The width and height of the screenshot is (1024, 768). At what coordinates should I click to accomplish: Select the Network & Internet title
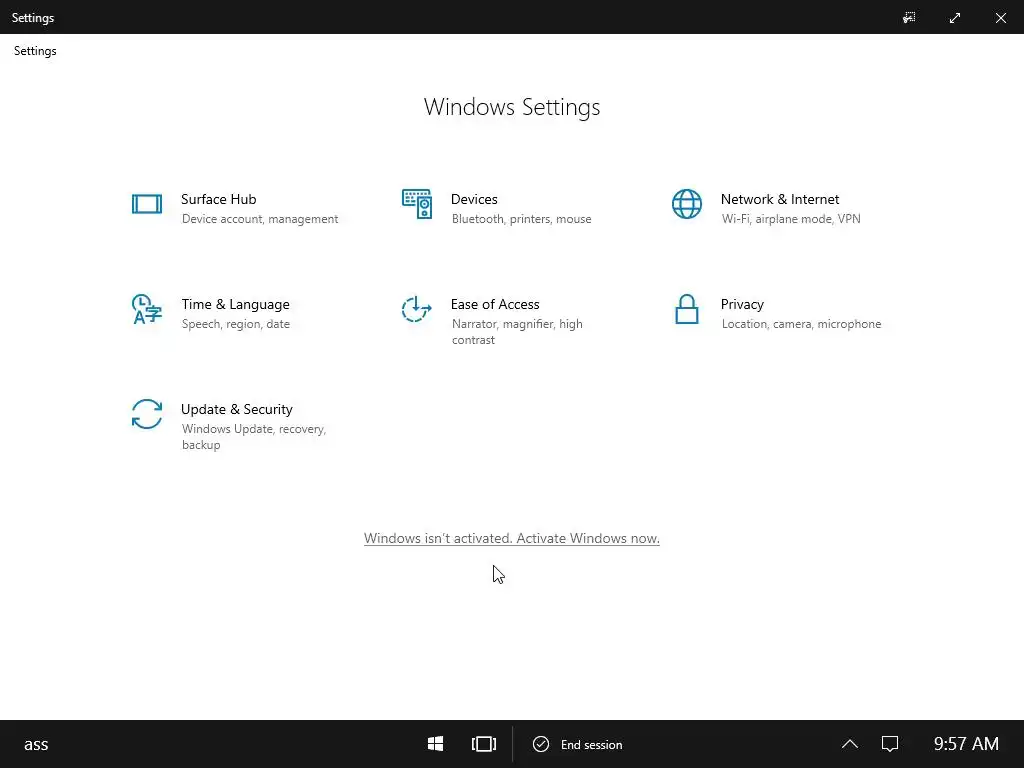pyautogui.click(x=780, y=199)
